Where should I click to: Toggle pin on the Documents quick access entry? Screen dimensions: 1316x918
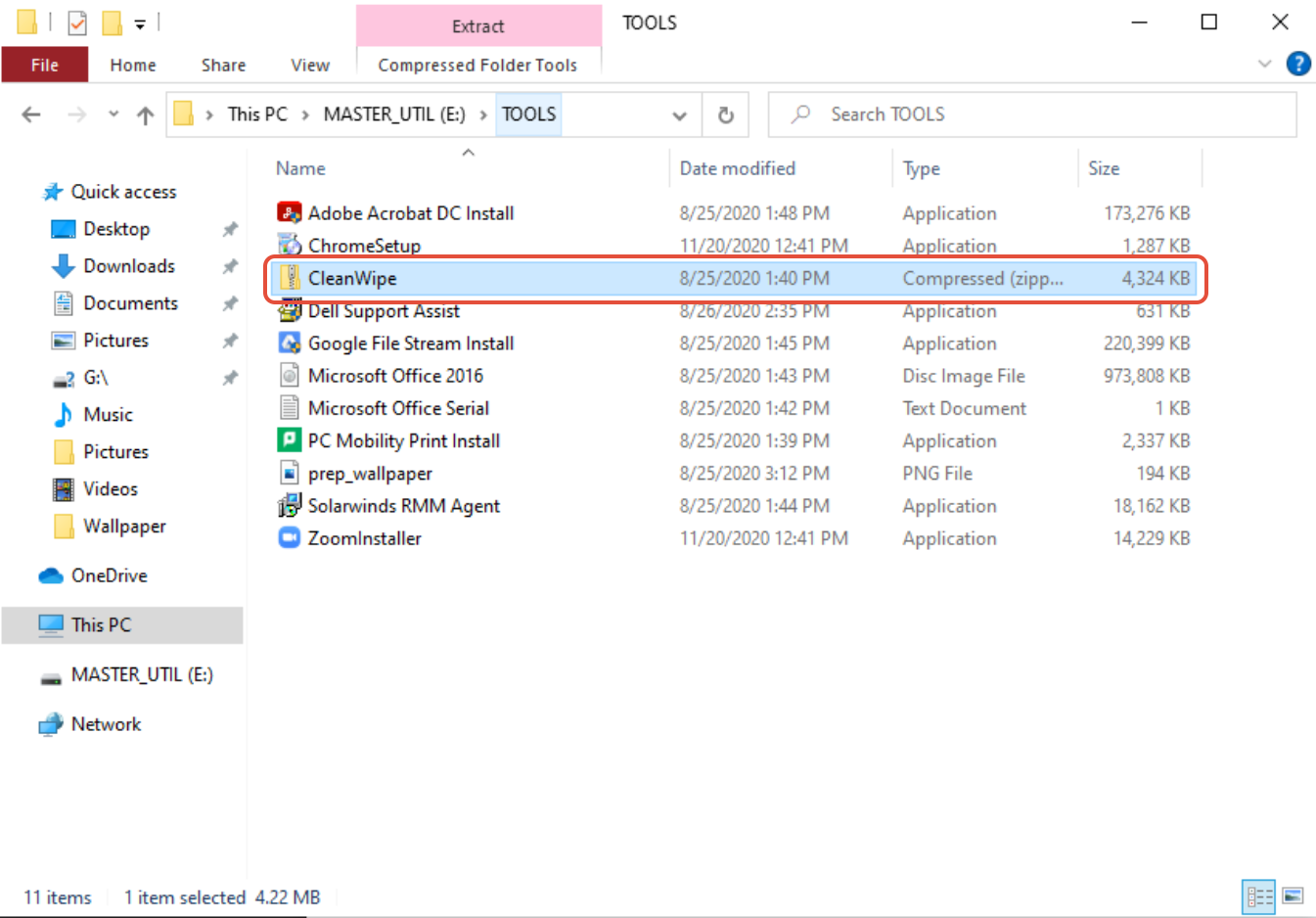(x=229, y=303)
